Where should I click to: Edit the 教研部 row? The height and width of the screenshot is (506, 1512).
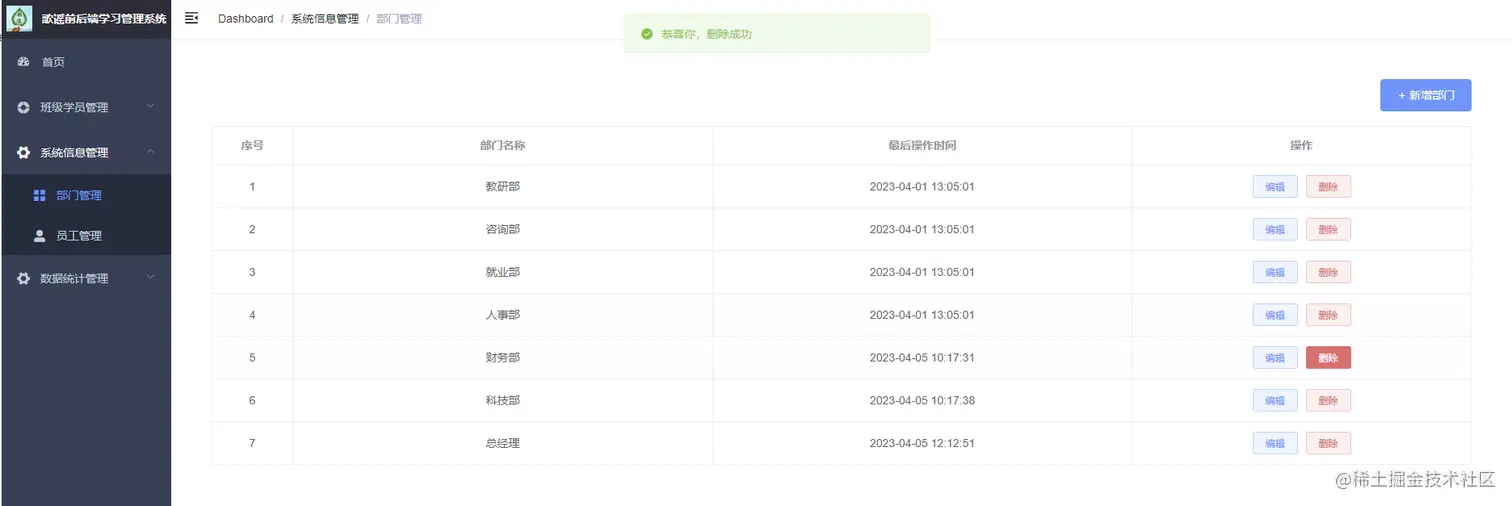tap(1275, 187)
